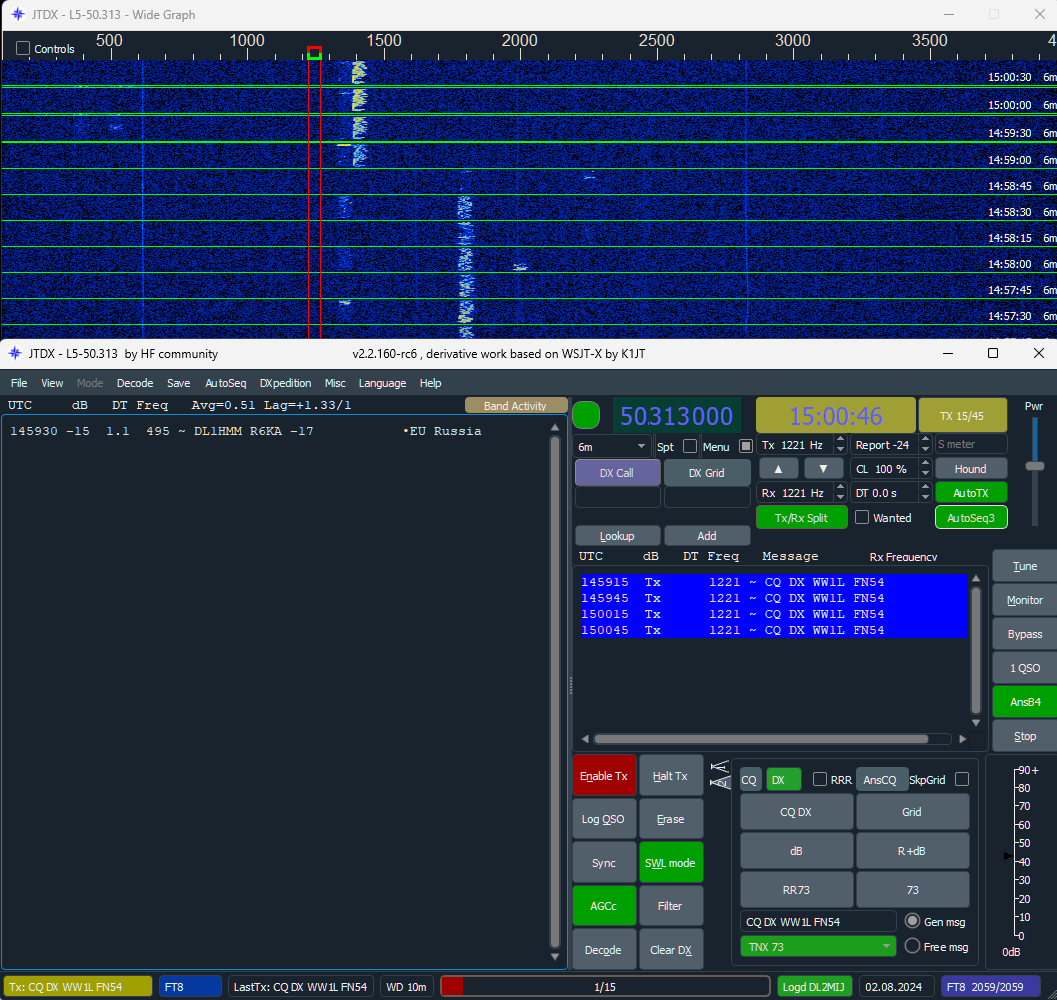Open the View menu
The height and width of the screenshot is (1000, 1057).
pos(52,383)
